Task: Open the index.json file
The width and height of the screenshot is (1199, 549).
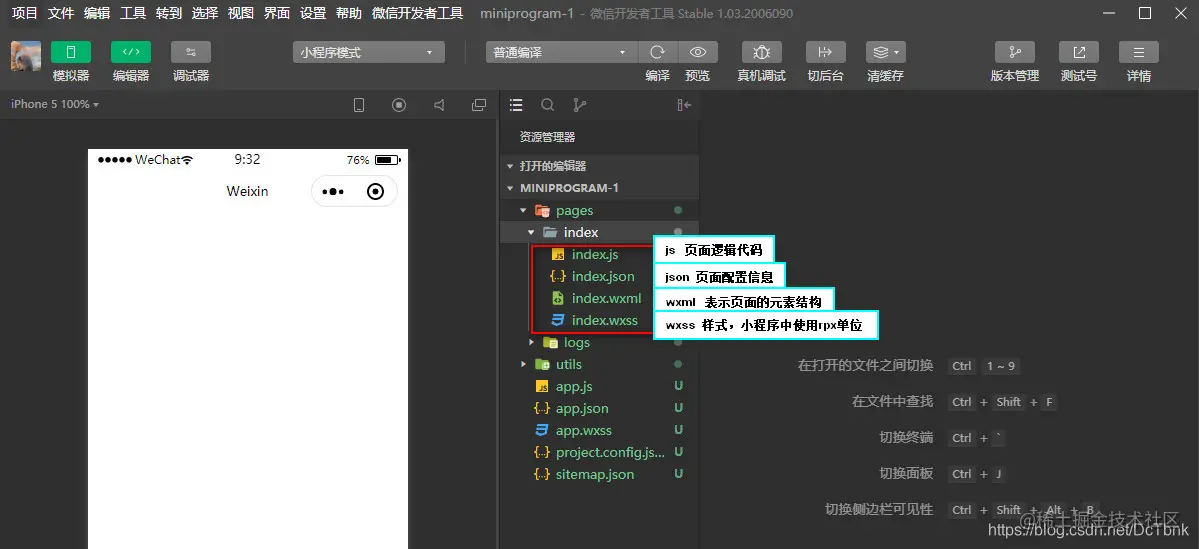Action: click(603, 277)
